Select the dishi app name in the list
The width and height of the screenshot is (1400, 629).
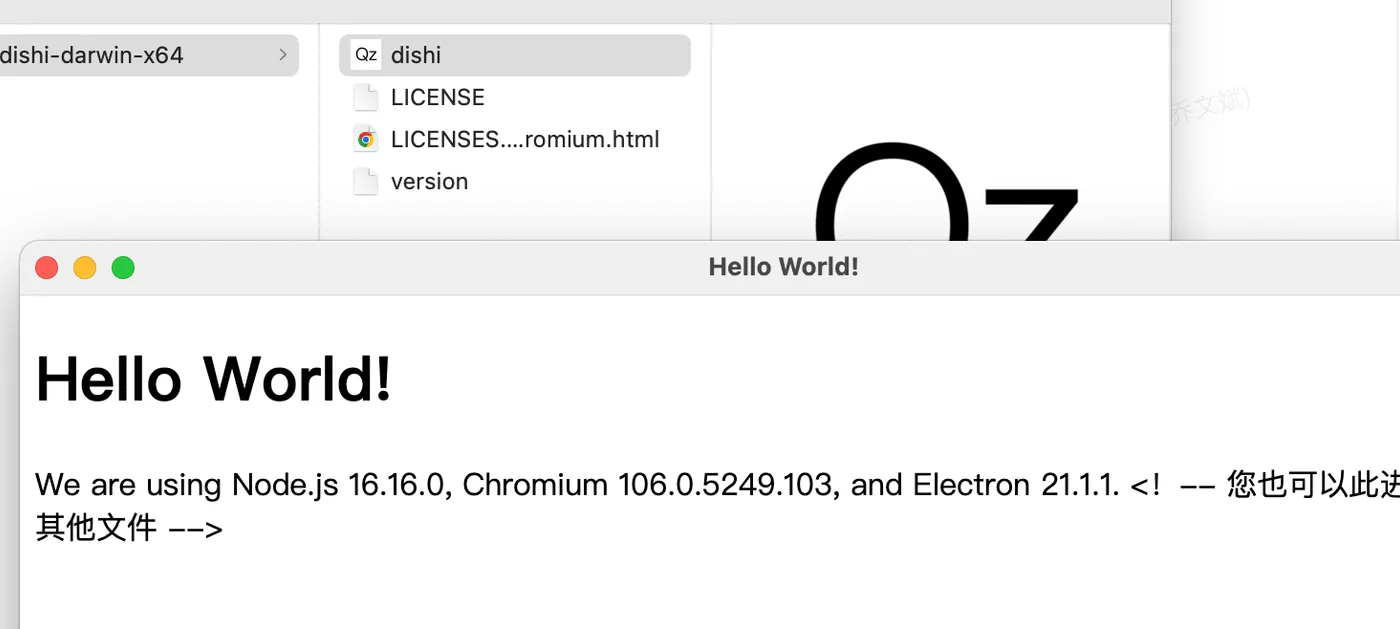point(416,55)
